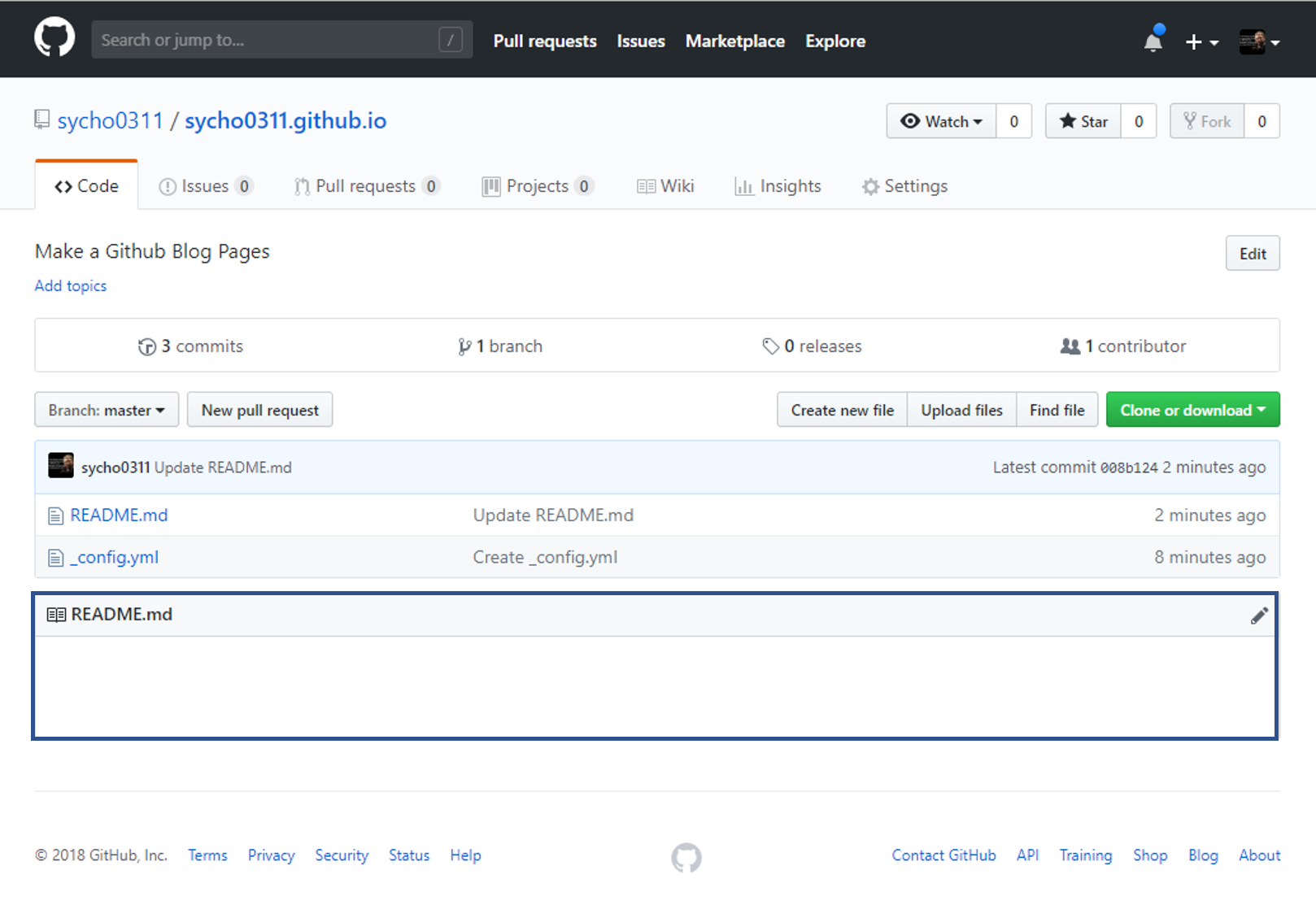Open latest commit hash 008b124
This screenshot has height=905, width=1316.
click(x=1129, y=468)
